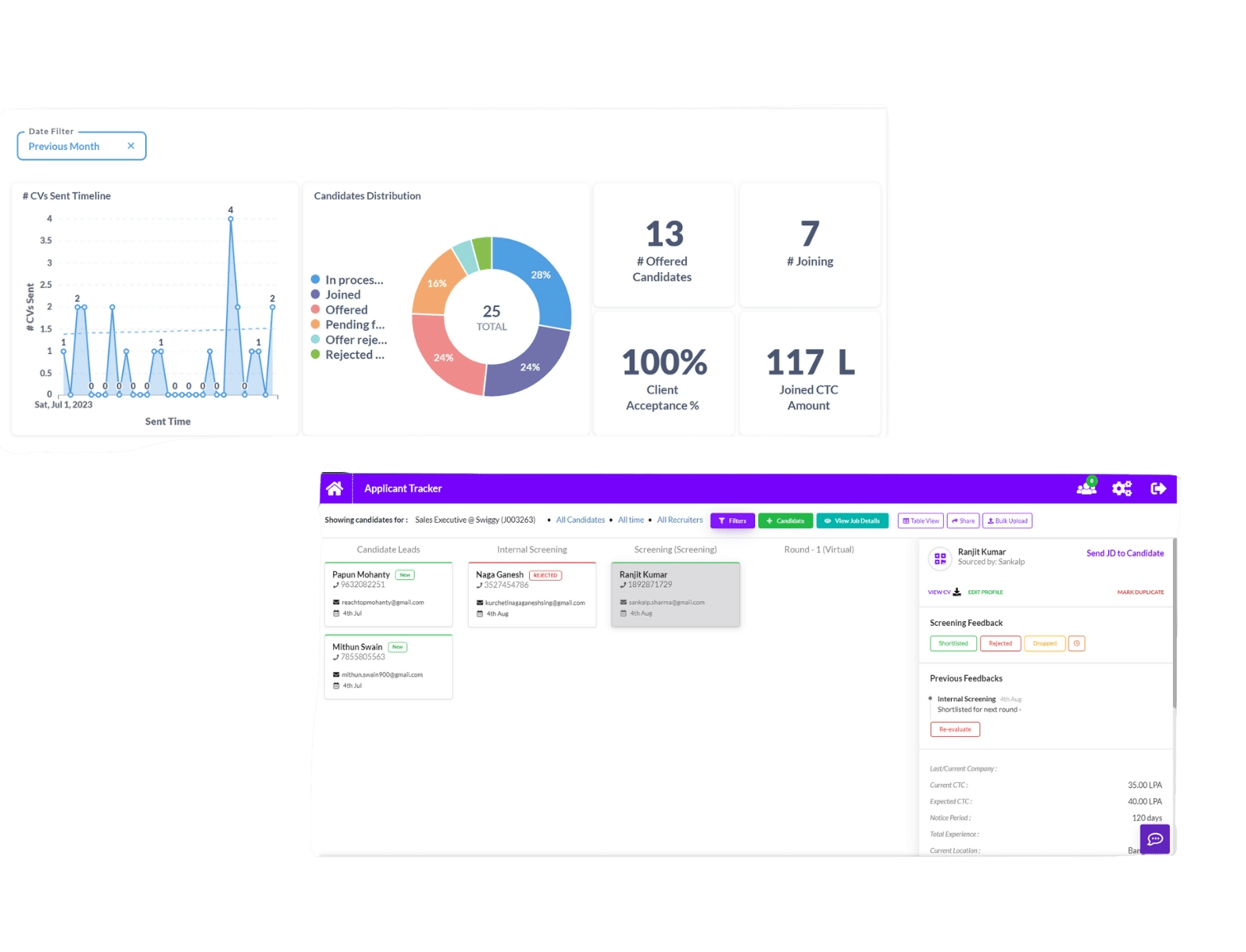Viewport: 1246px width, 952px height.
Task: Mark screening feedback as Dropped
Action: tap(1045, 643)
